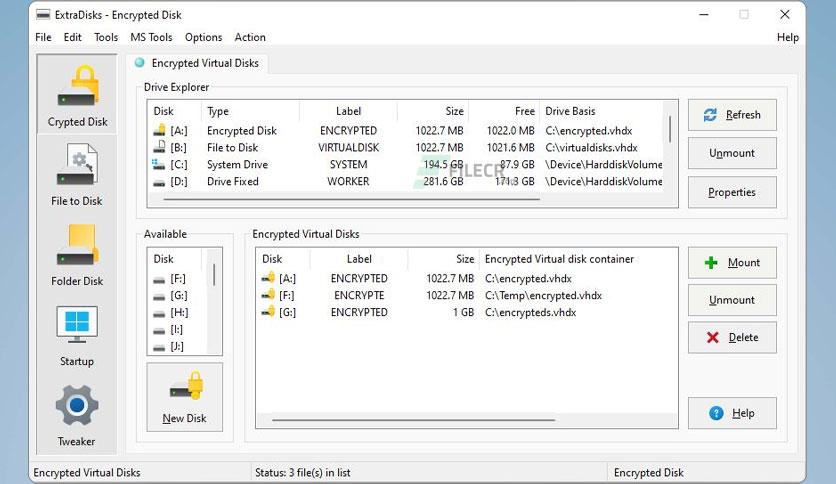The width and height of the screenshot is (836, 484).
Task: Select the 'System Drive' type cell
Action: click(x=237, y=165)
